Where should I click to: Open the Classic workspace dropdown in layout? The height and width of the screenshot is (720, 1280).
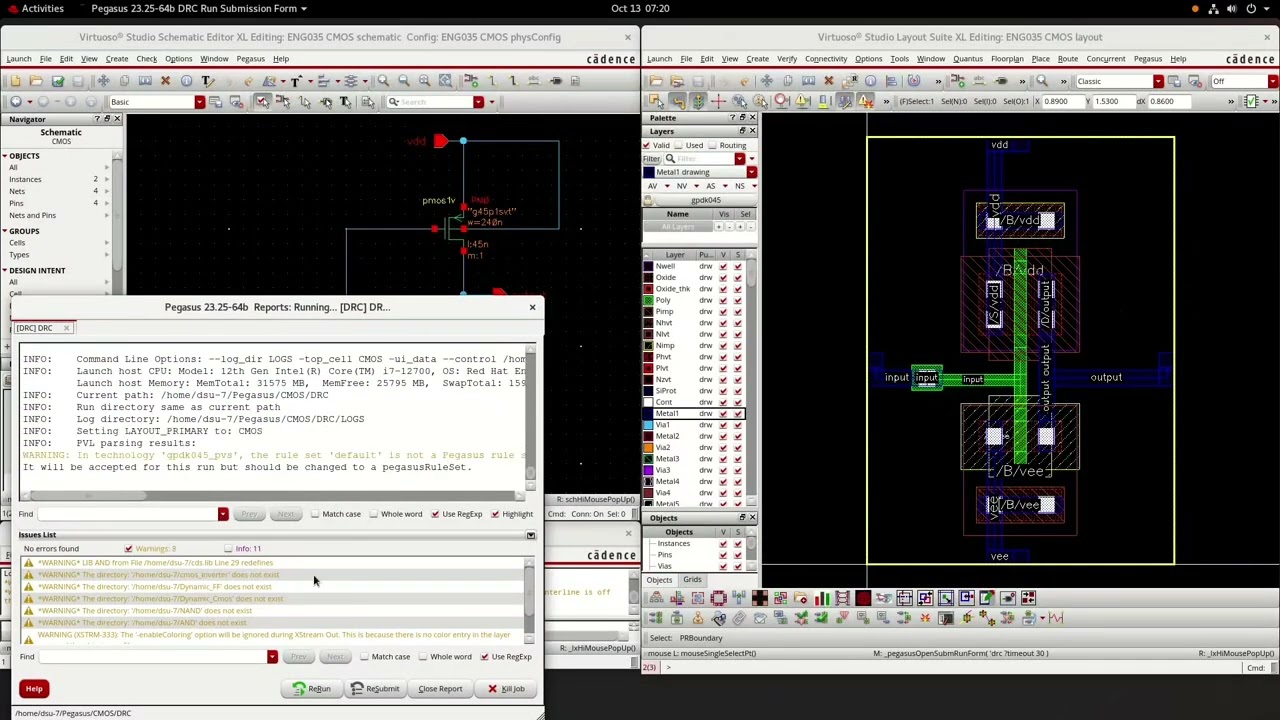(x=1158, y=81)
